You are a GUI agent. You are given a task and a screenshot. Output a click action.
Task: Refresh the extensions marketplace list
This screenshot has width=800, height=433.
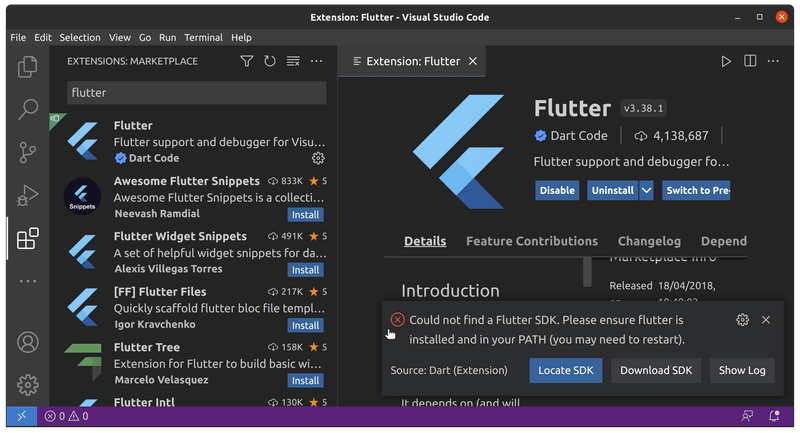click(x=270, y=61)
